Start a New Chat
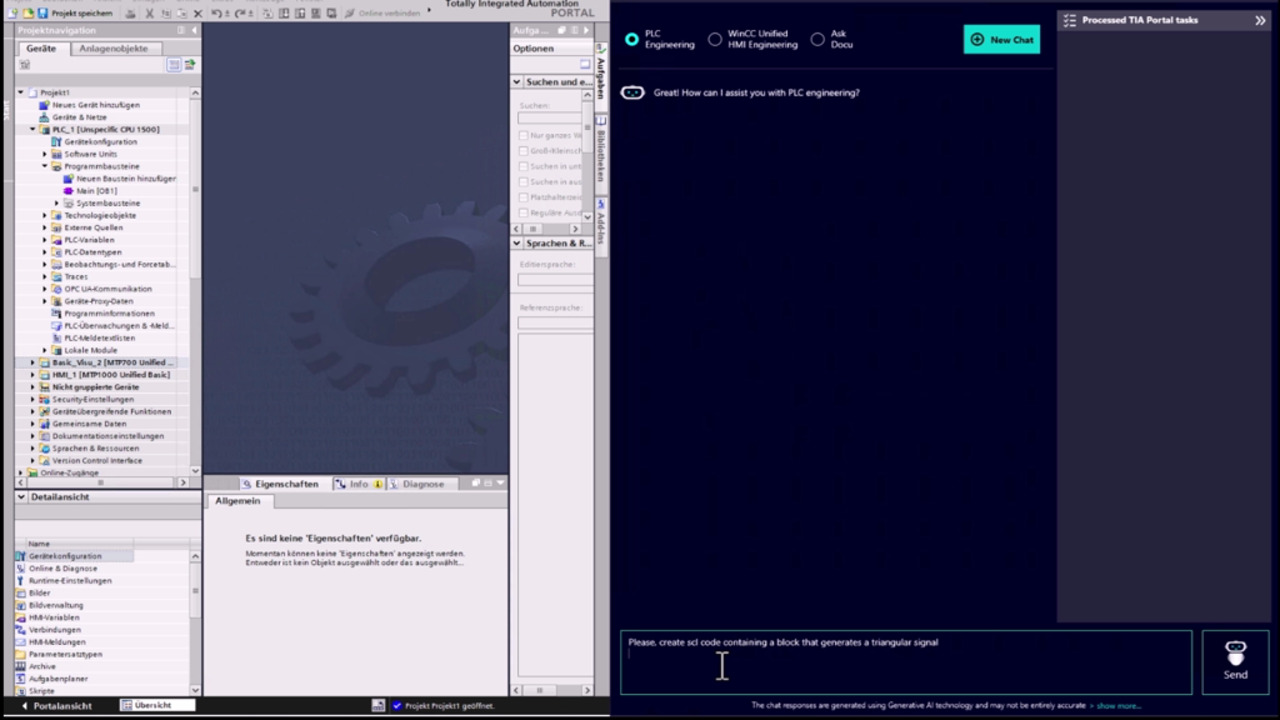This screenshot has height=720, width=1280. (x=1002, y=40)
